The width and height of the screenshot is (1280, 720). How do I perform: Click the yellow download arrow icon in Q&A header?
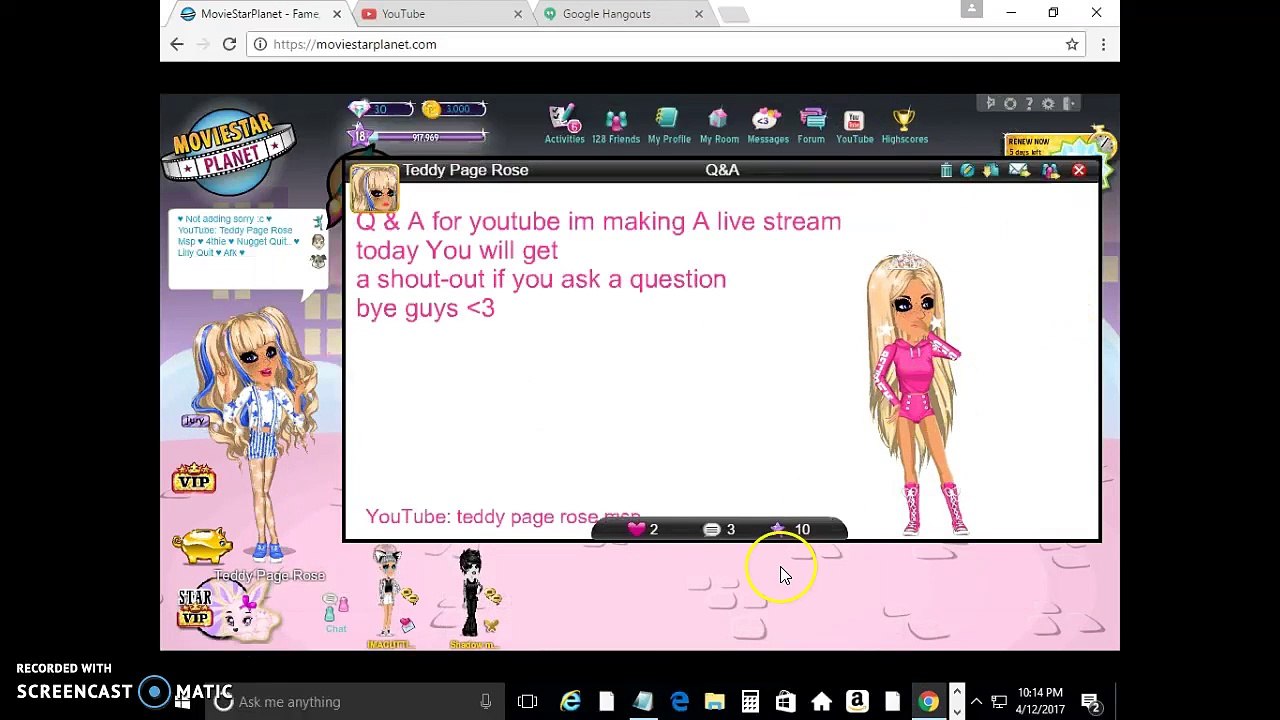(991, 171)
